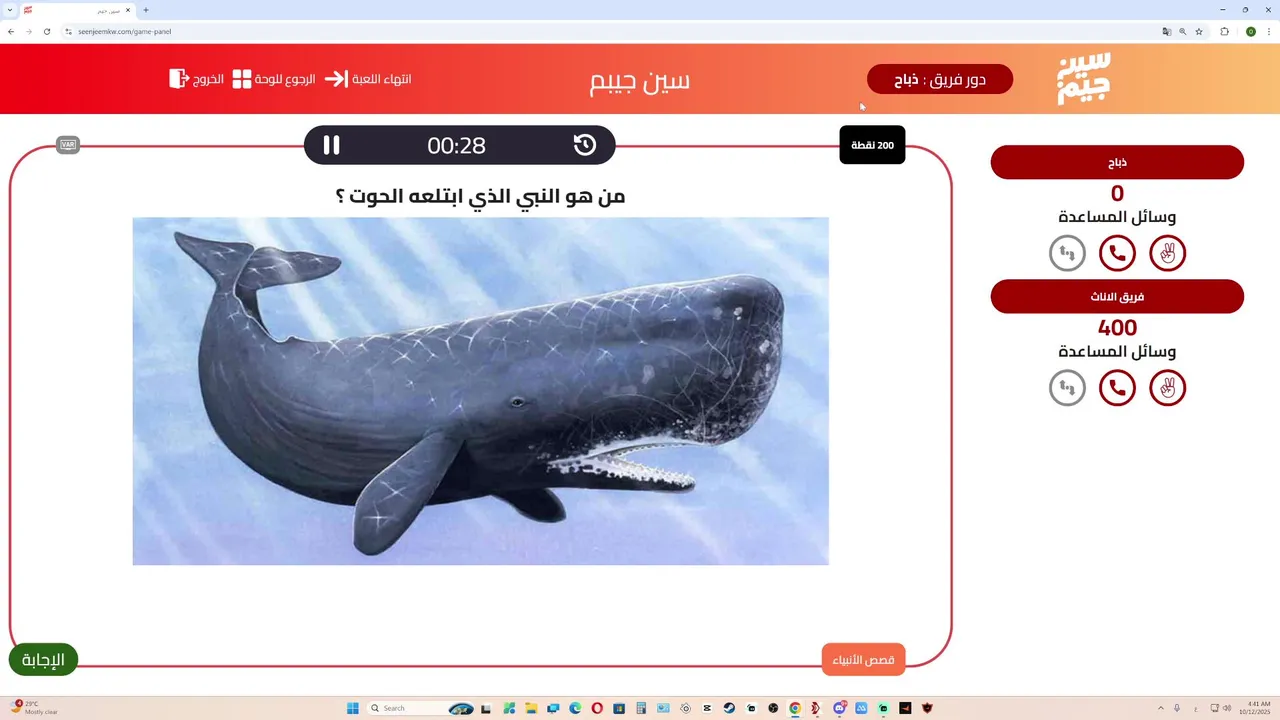Click the taskbar Search box
Image resolution: width=1280 pixels, height=720 pixels.
[421, 708]
